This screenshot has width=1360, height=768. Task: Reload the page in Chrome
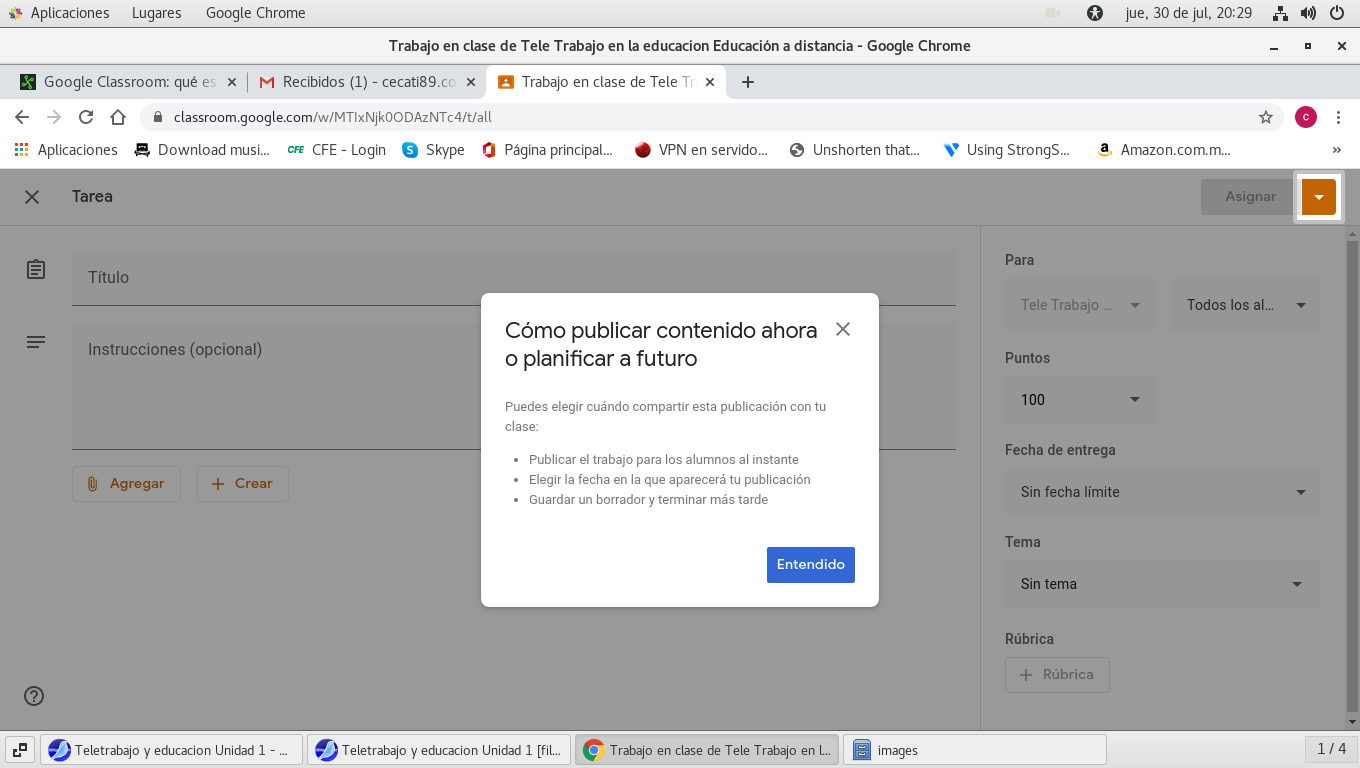86,117
